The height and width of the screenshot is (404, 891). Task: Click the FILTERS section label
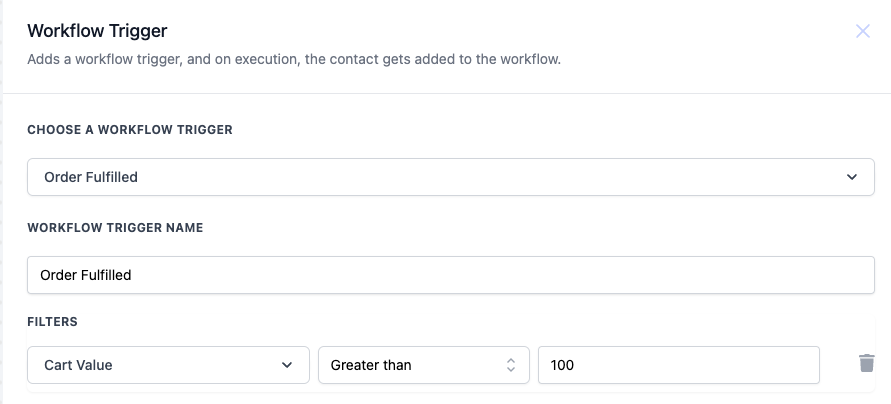click(52, 322)
